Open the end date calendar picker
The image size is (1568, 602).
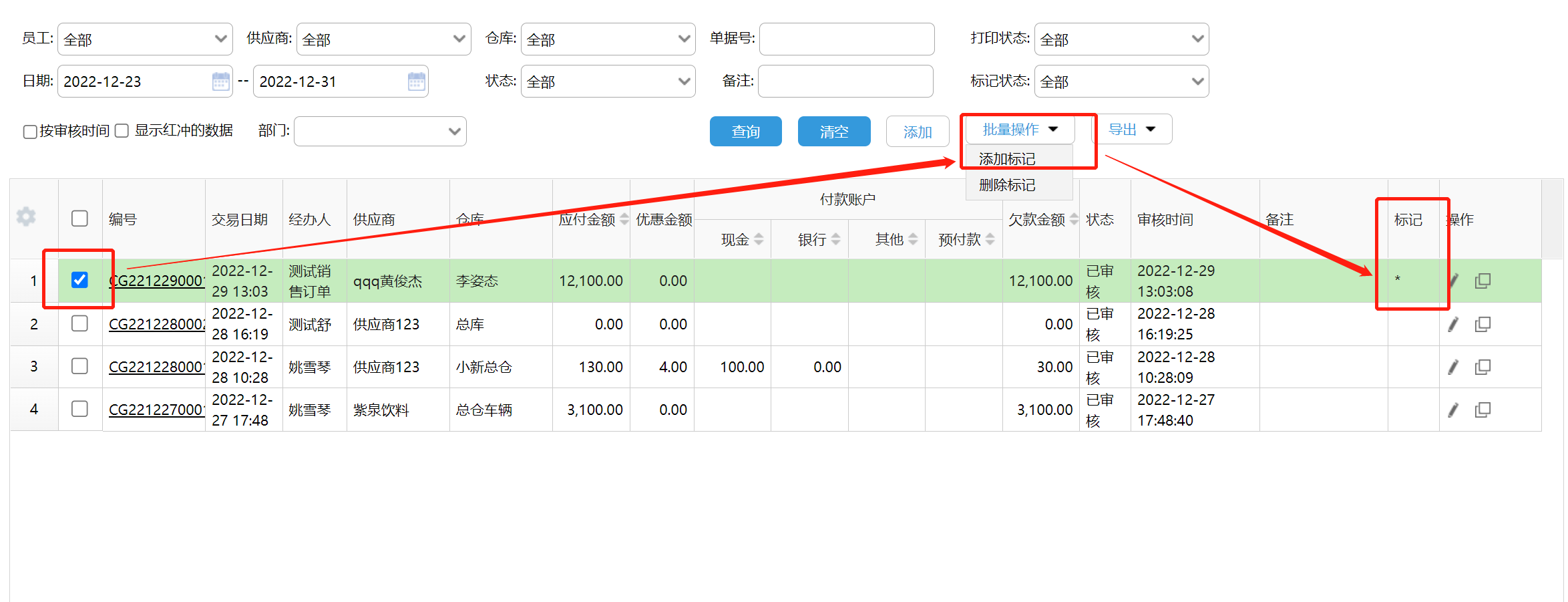(416, 82)
